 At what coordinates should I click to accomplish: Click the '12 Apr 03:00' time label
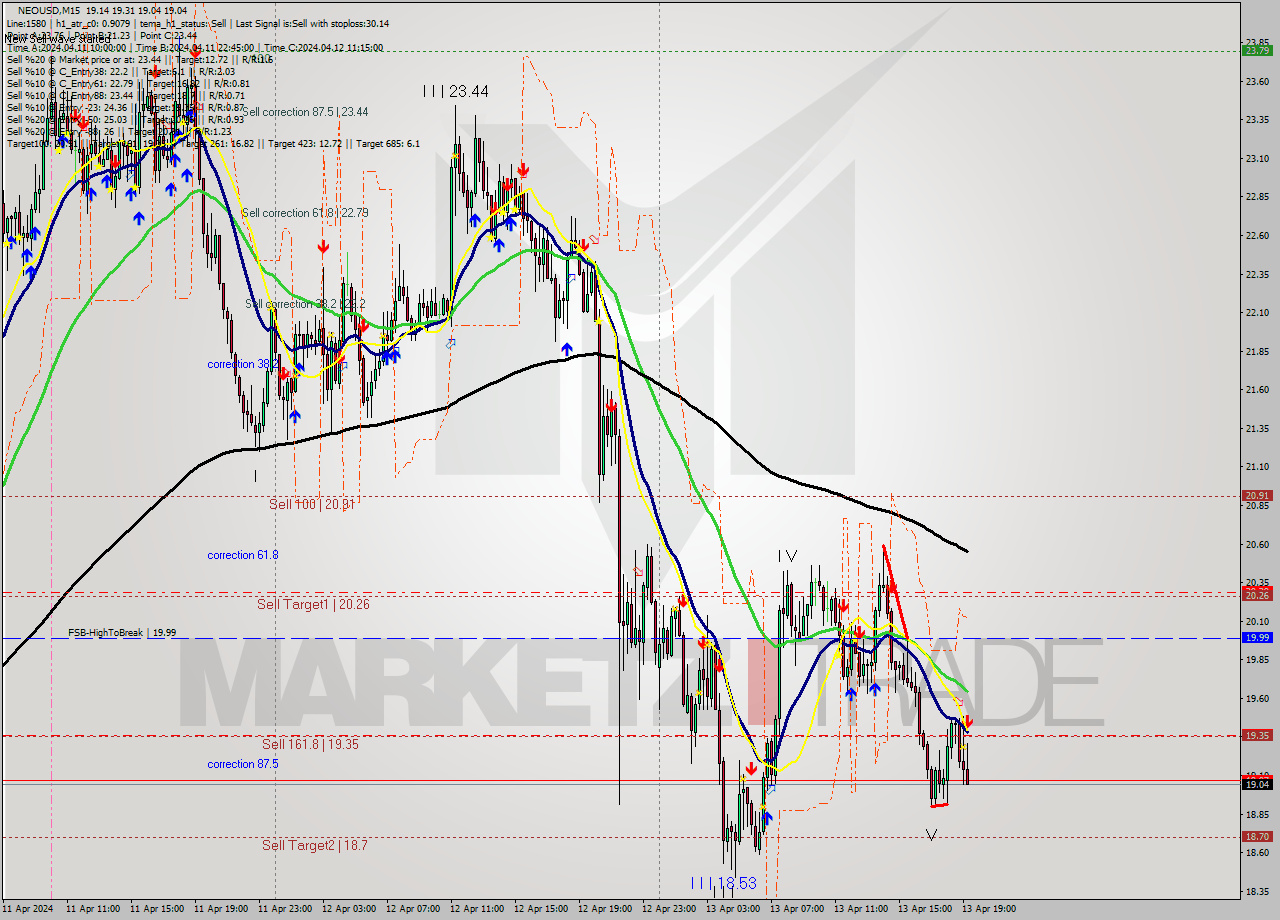350,909
